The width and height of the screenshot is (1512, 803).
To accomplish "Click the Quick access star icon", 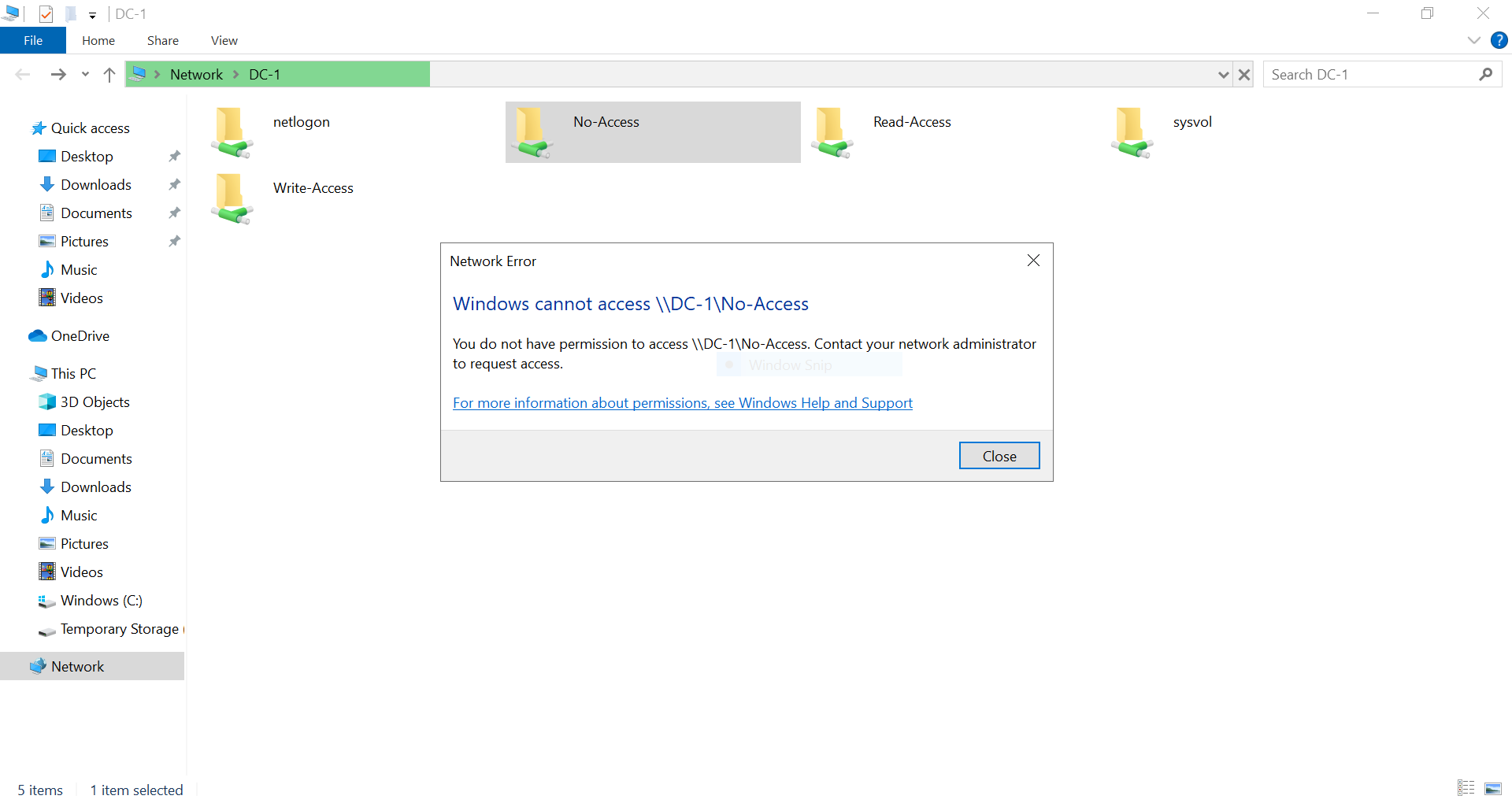I will pyautogui.click(x=38, y=128).
